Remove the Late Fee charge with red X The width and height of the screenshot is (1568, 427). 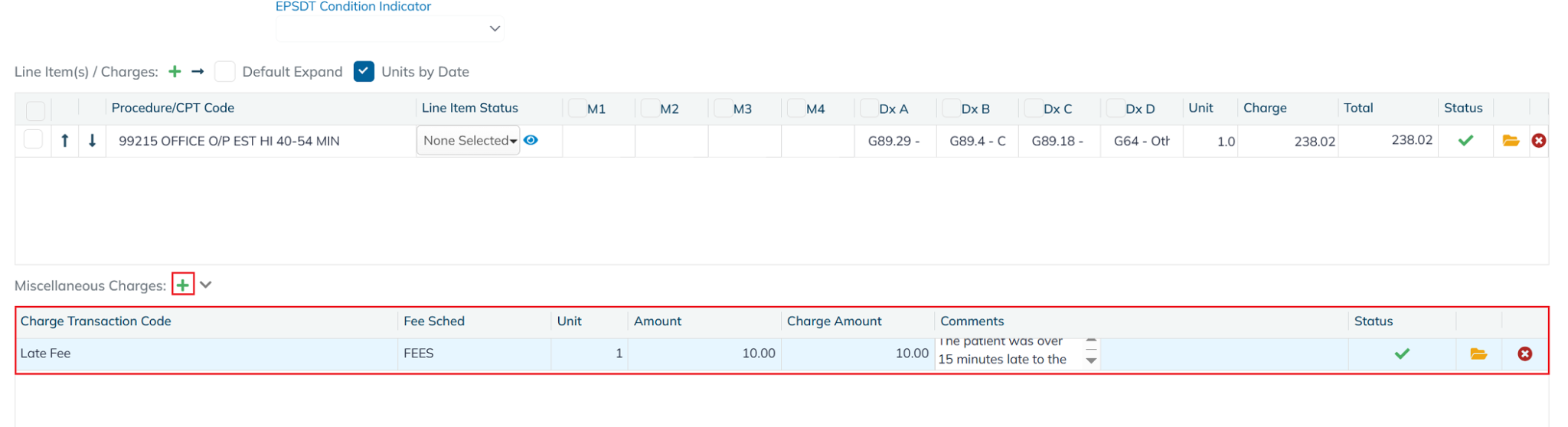click(x=1524, y=354)
